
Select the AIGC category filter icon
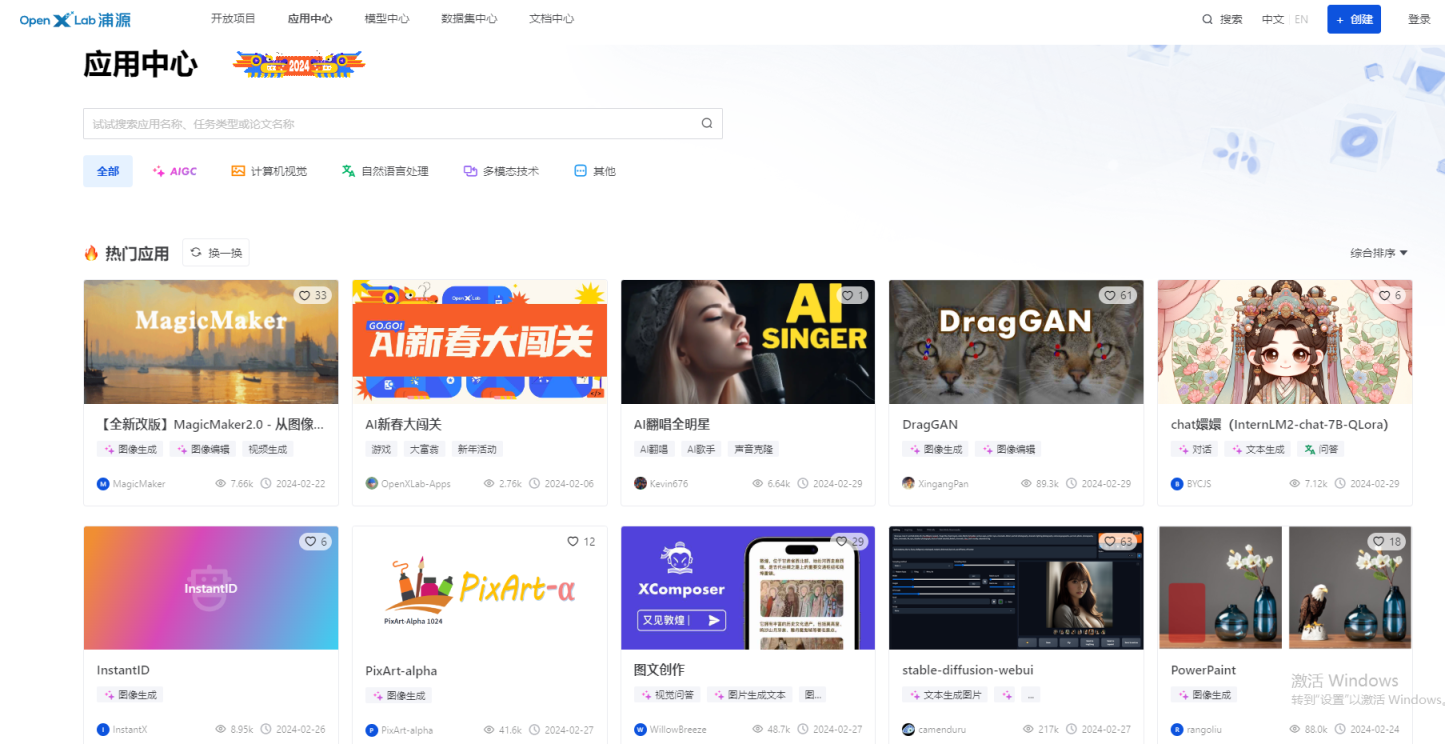tap(159, 170)
